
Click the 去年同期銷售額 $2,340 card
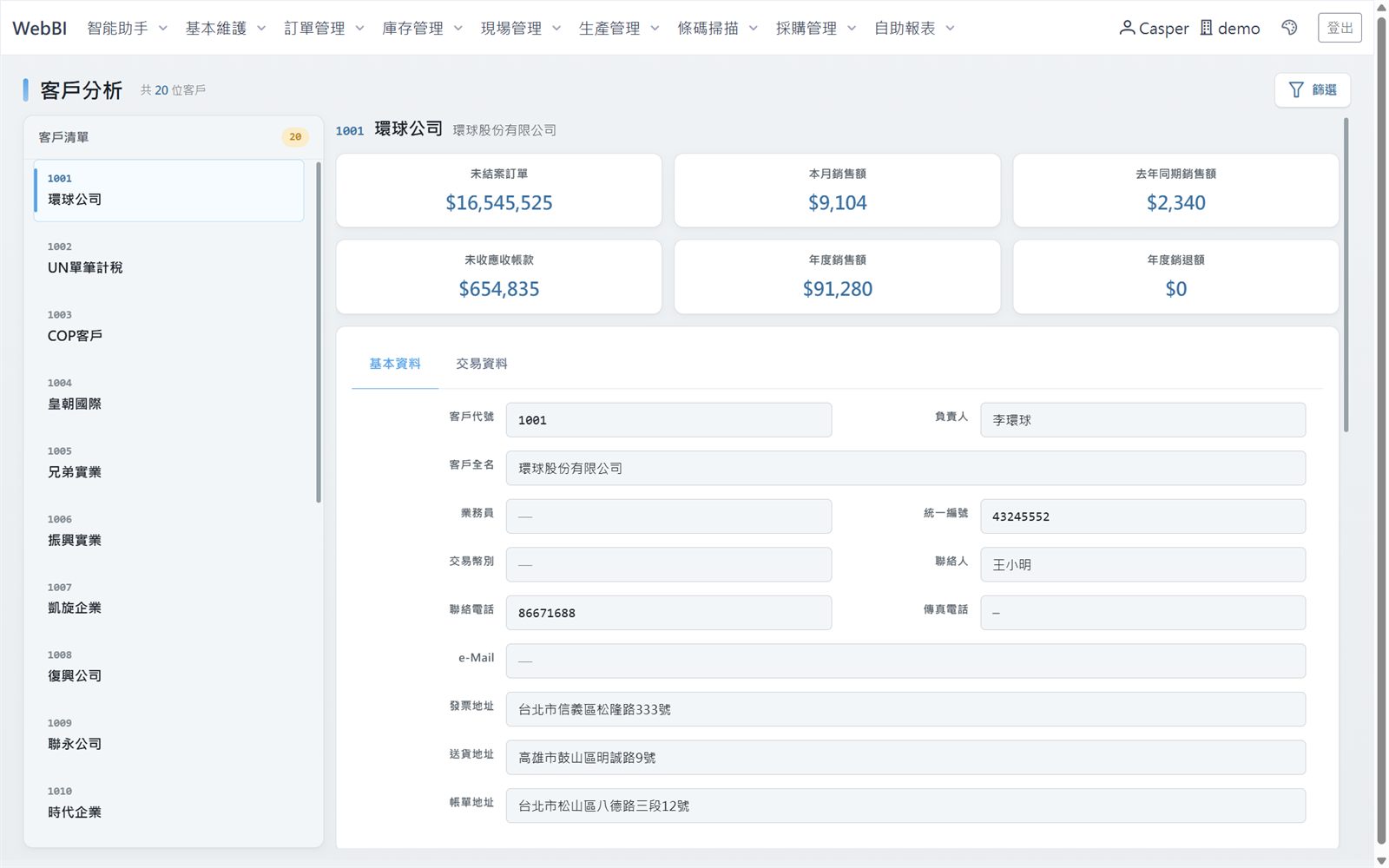pos(1175,191)
